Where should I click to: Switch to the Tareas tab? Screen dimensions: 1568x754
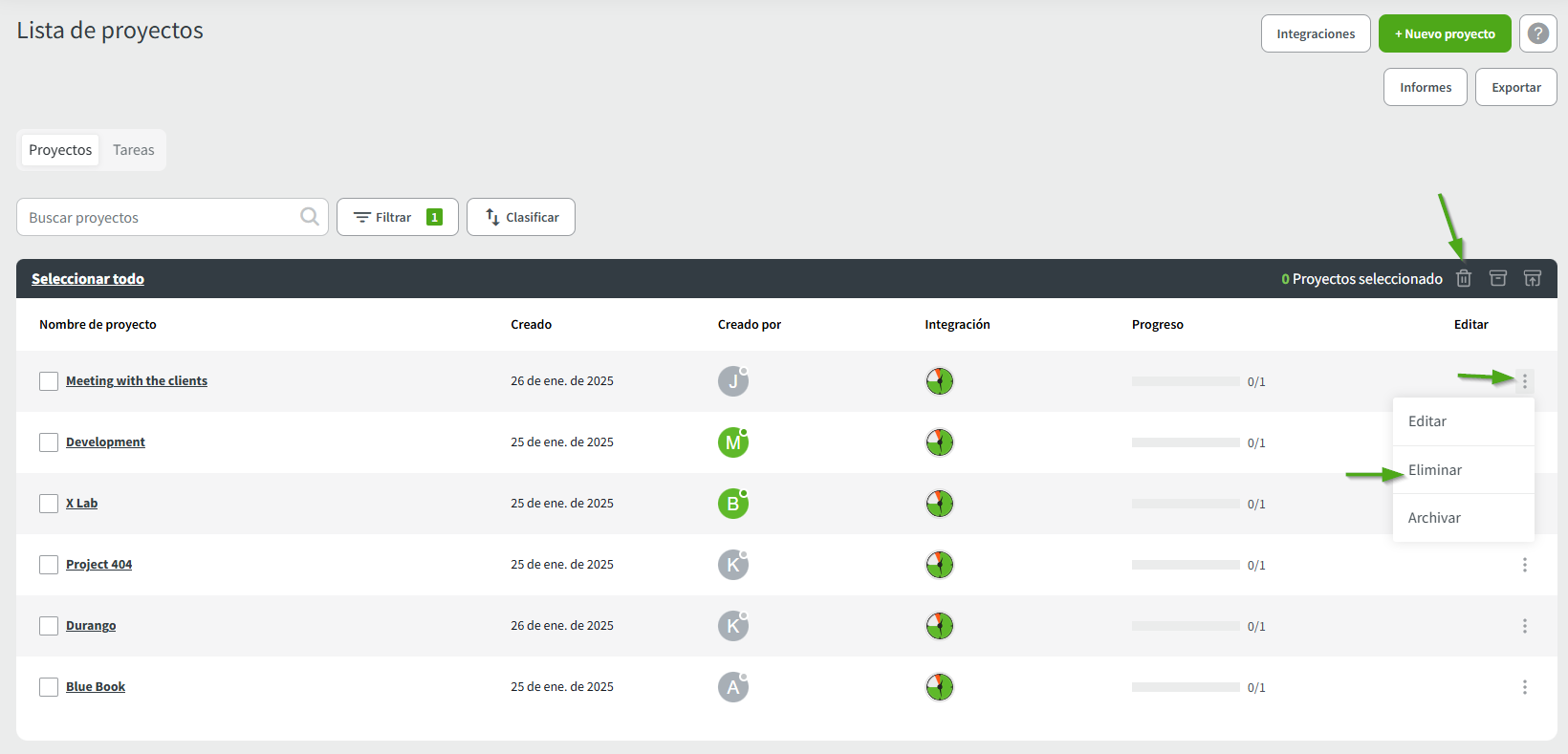(x=133, y=150)
